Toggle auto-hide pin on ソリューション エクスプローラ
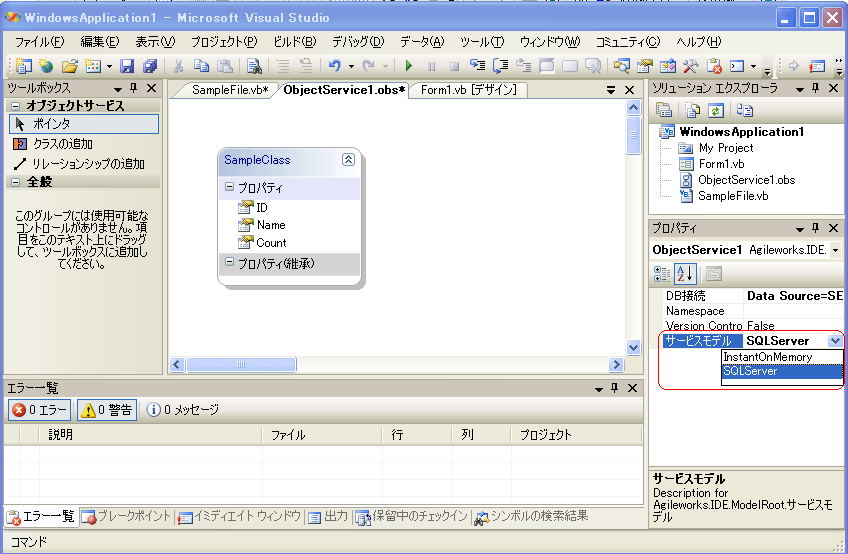Image resolution: width=848 pixels, height=554 pixels. point(816,88)
